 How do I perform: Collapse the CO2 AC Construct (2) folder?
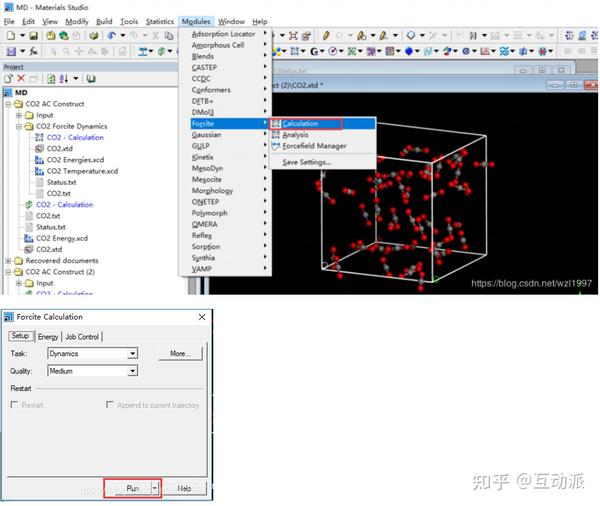point(8,272)
